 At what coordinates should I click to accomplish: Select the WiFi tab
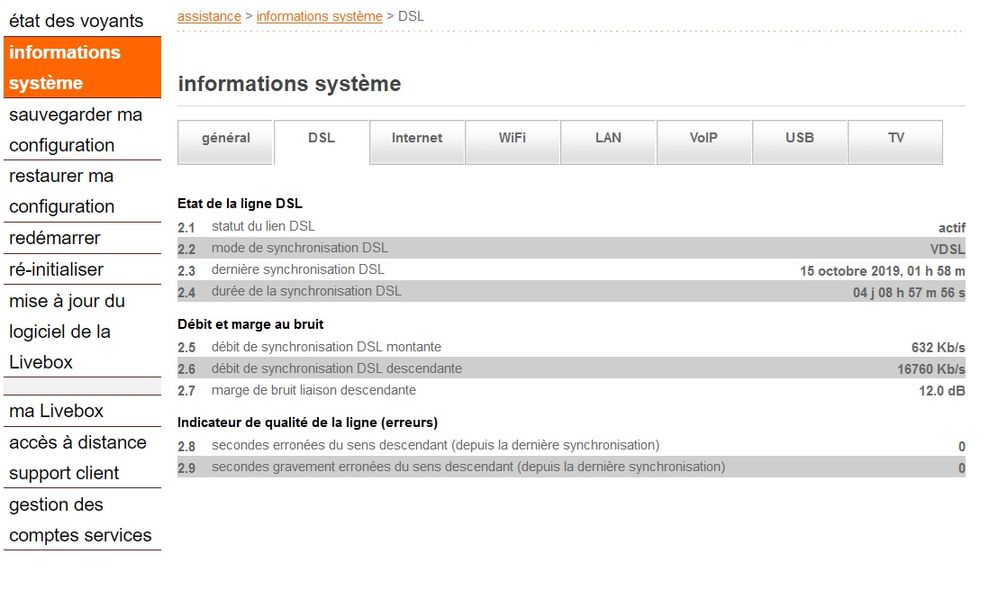click(x=512, y=140)
